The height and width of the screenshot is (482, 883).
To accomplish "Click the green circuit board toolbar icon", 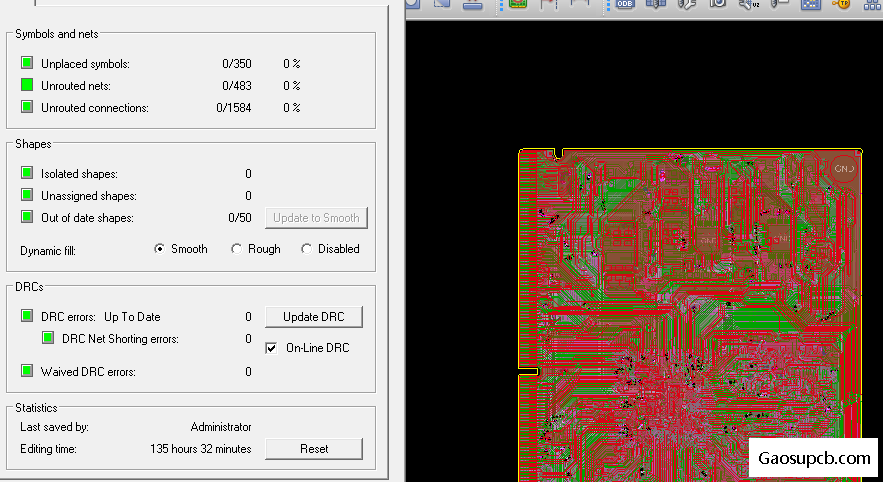I will (x=517, y=3).
